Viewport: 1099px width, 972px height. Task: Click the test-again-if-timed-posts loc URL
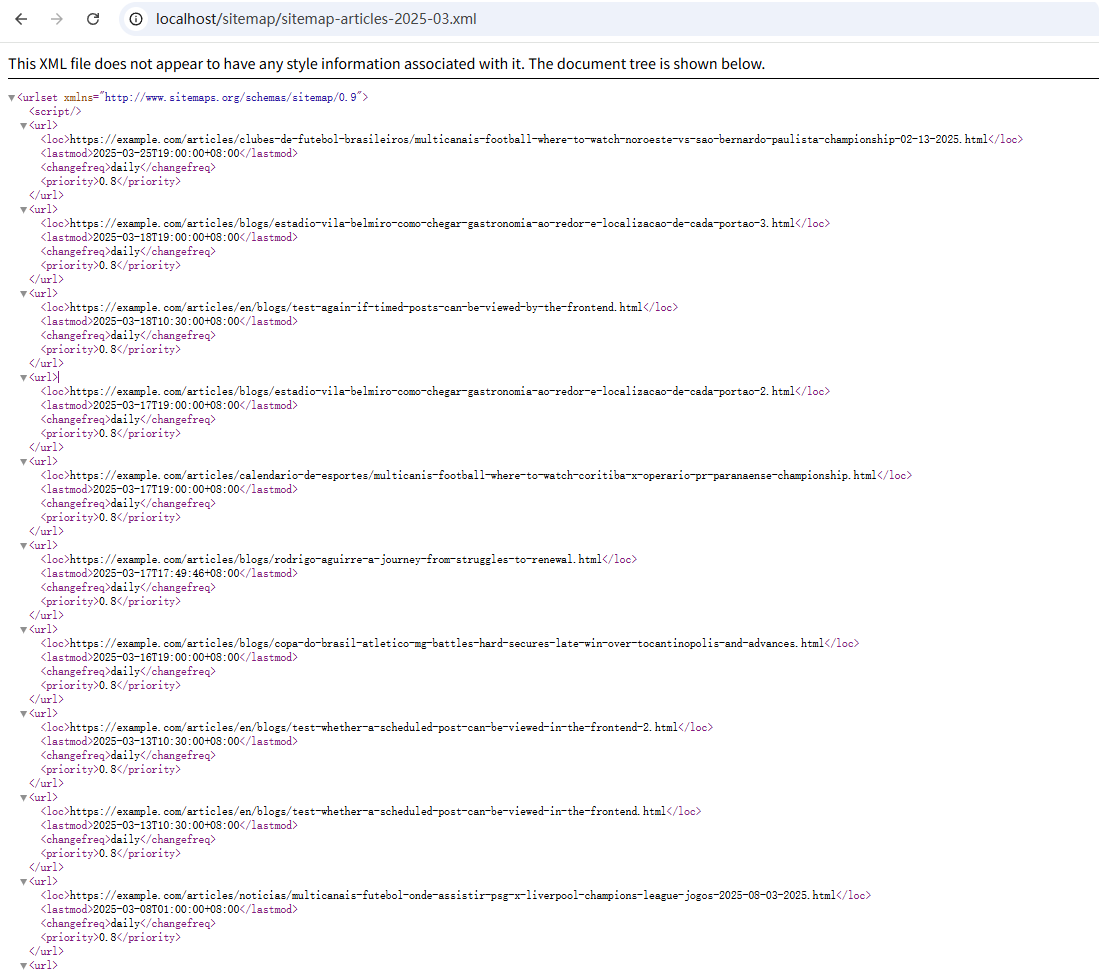[356, 308]
